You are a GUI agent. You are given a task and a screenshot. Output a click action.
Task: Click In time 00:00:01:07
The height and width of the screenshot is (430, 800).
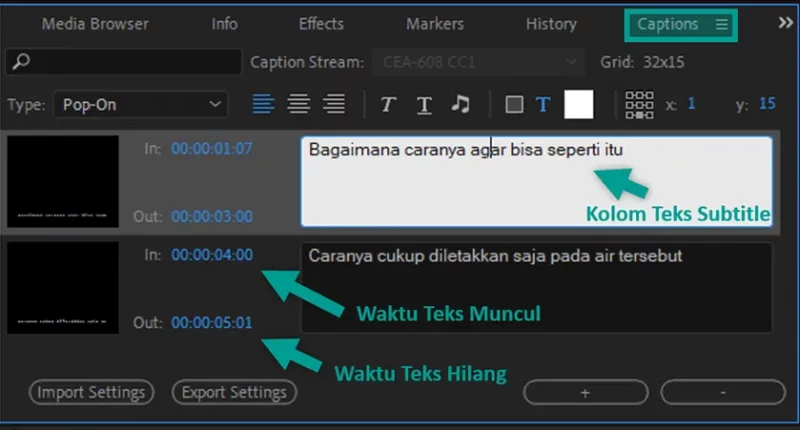pyautogui.click(x=212, y=148)
